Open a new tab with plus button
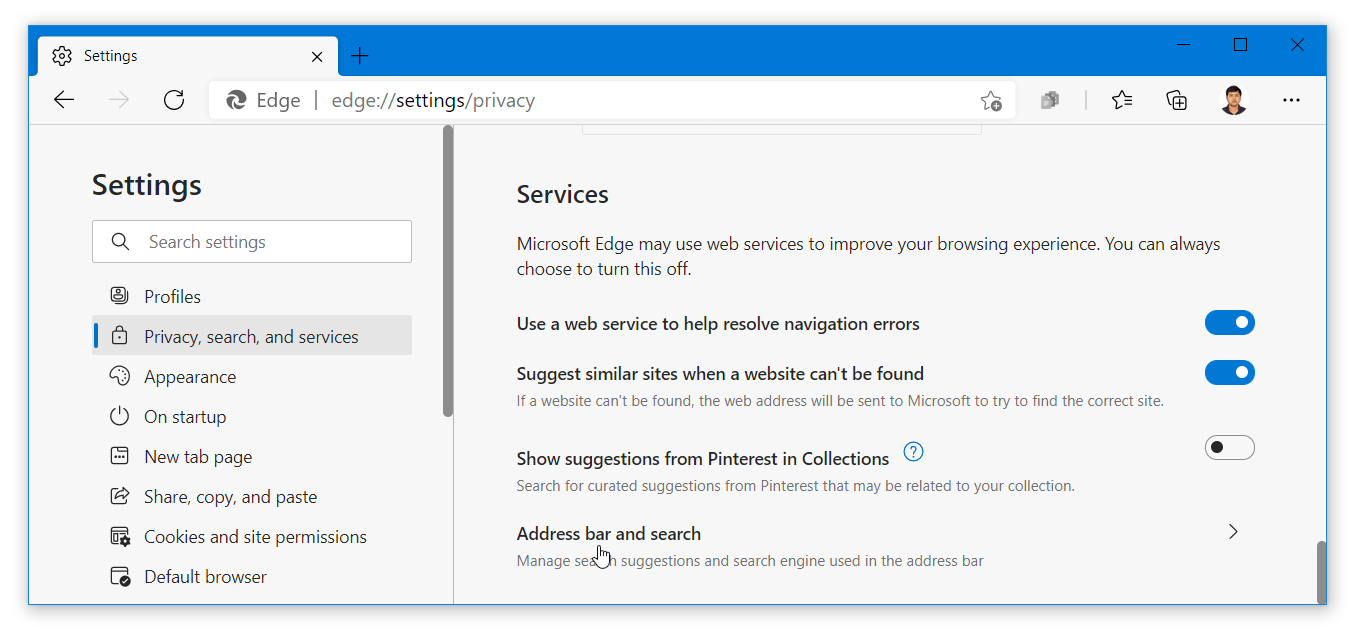 tap(360, 56)
